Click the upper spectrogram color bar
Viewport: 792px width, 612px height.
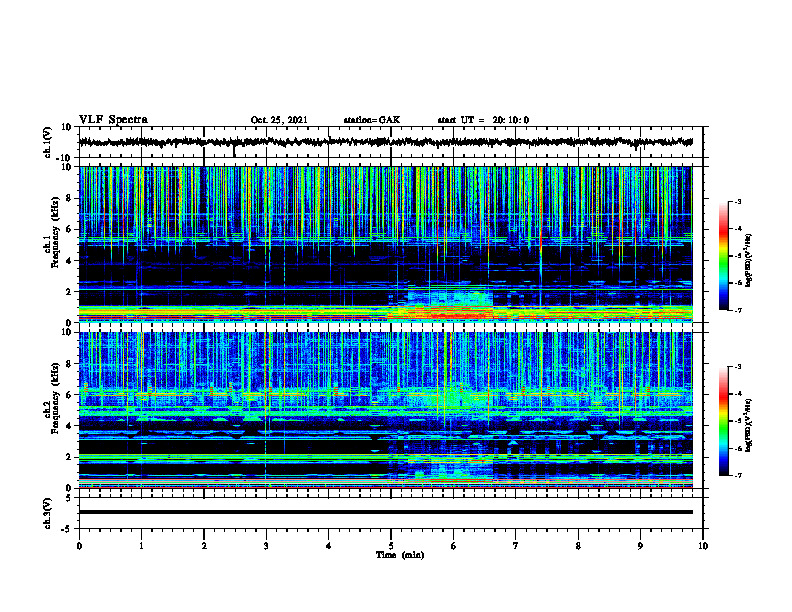(724, 256)
